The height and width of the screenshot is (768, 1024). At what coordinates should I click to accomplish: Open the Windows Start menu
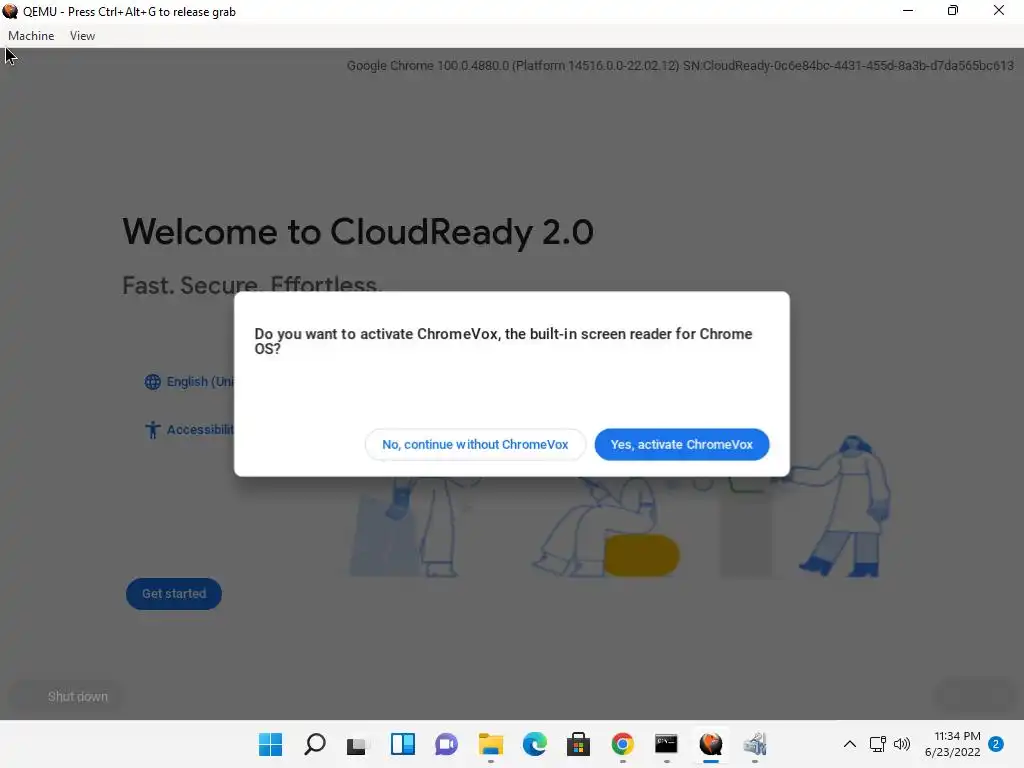270,744
